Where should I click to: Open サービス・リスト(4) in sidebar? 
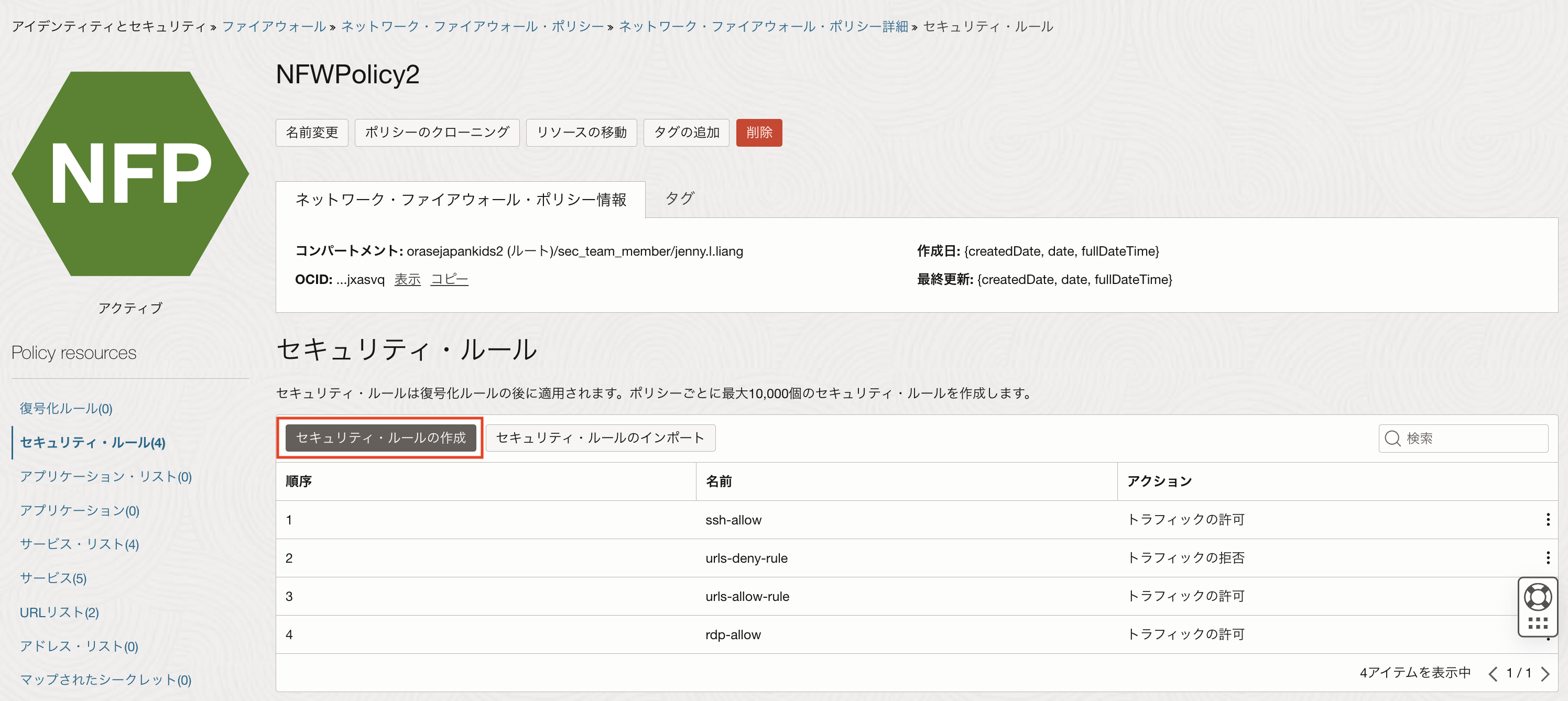click(79, 544)
